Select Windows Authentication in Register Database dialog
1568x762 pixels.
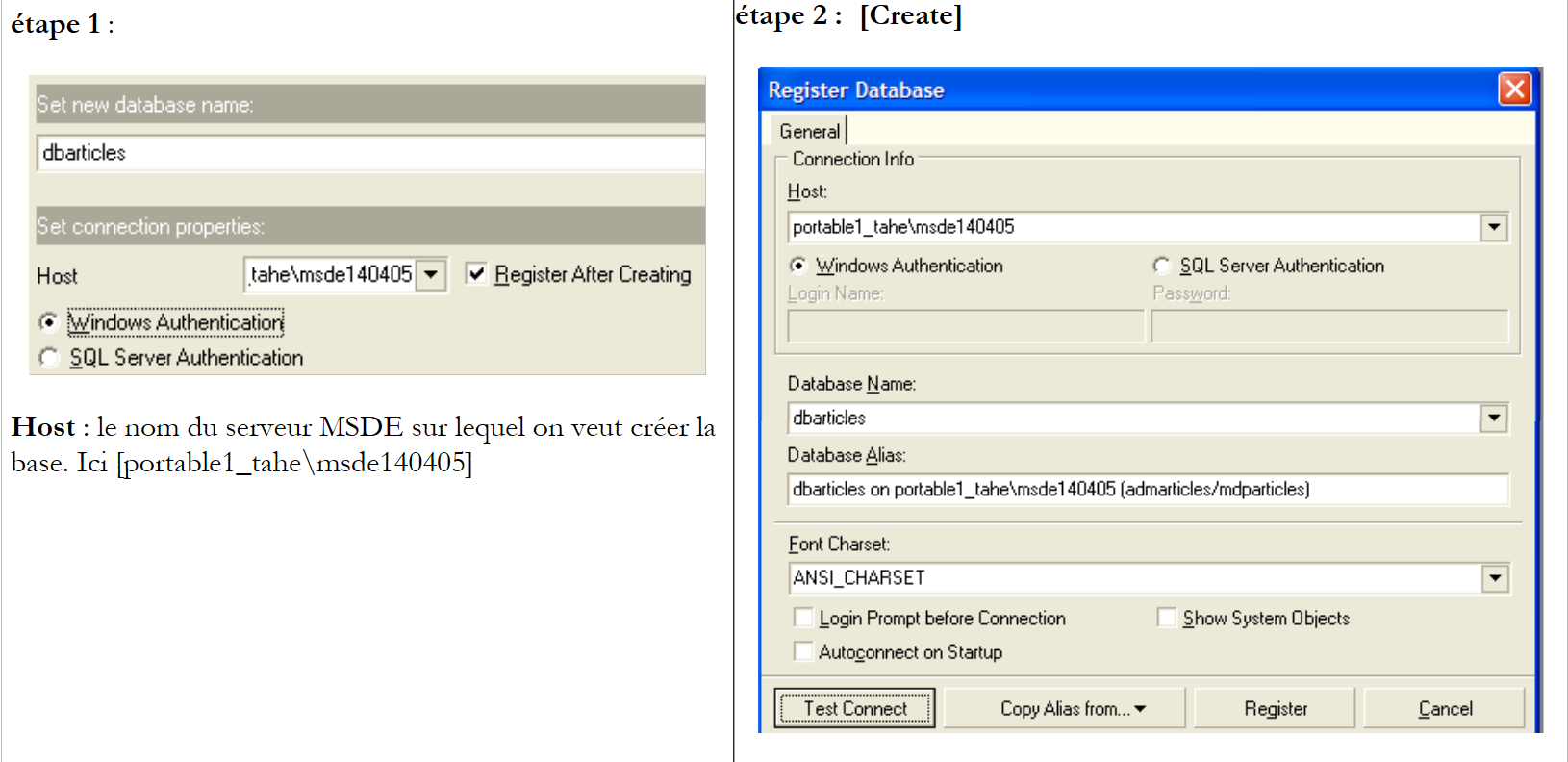pos(797,266)
